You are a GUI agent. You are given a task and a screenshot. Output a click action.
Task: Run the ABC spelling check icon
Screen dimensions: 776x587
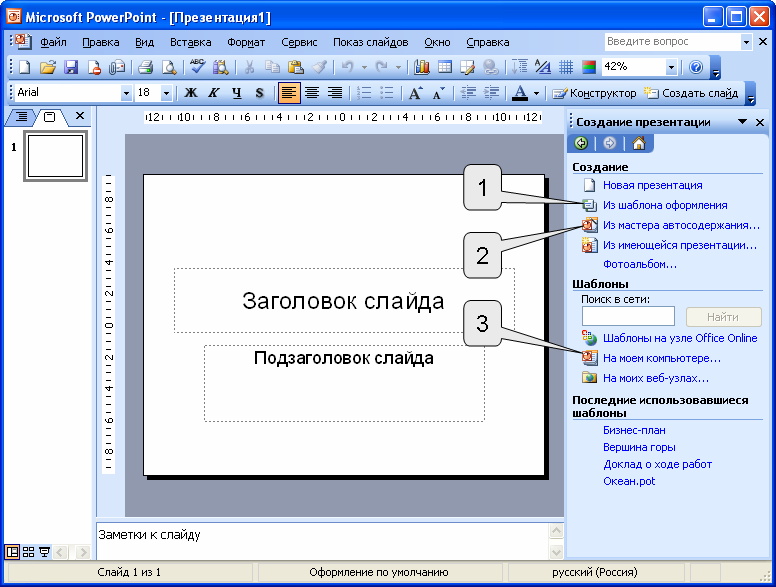click(197, 67)
